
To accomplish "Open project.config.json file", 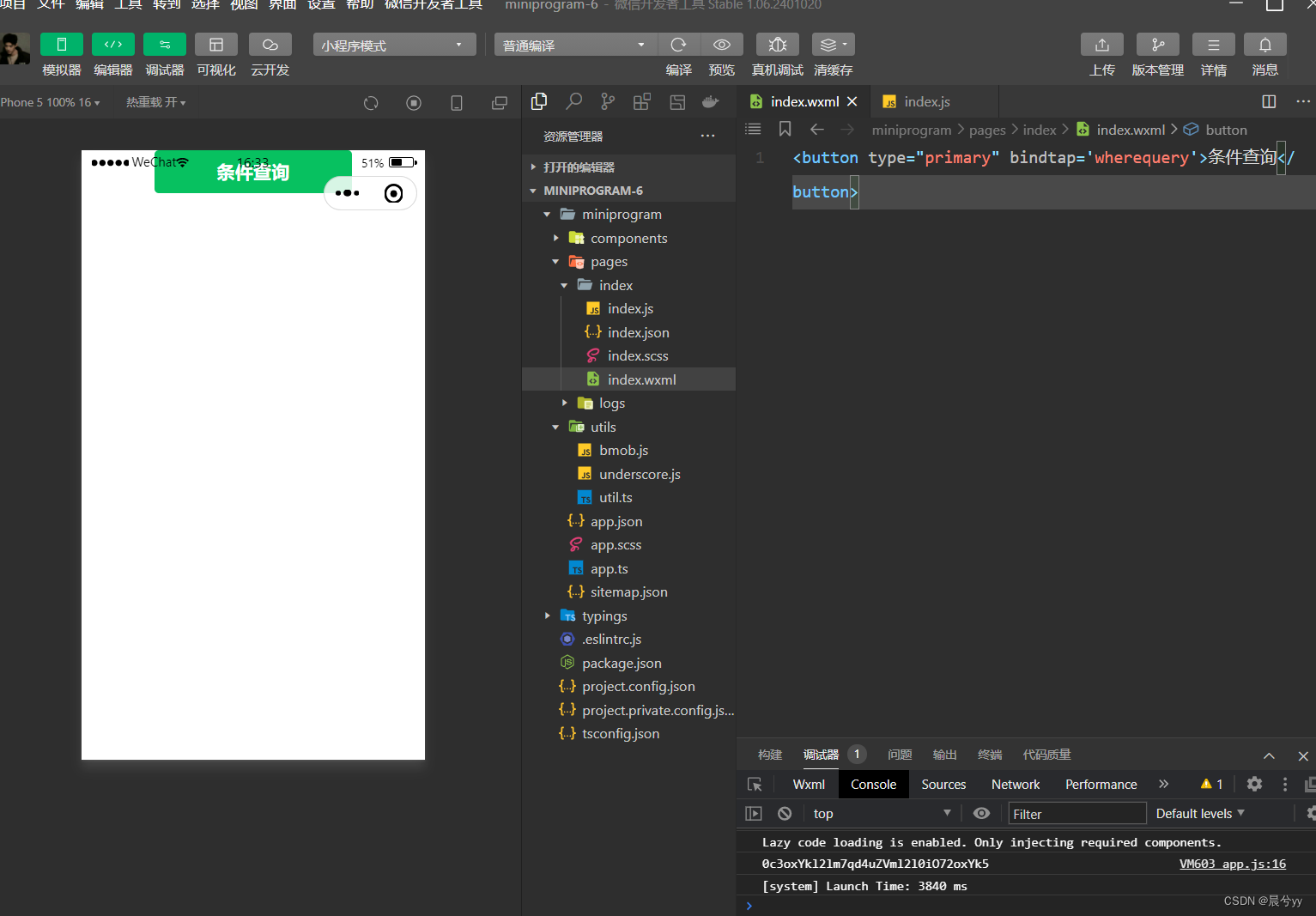I will (629, 686).
